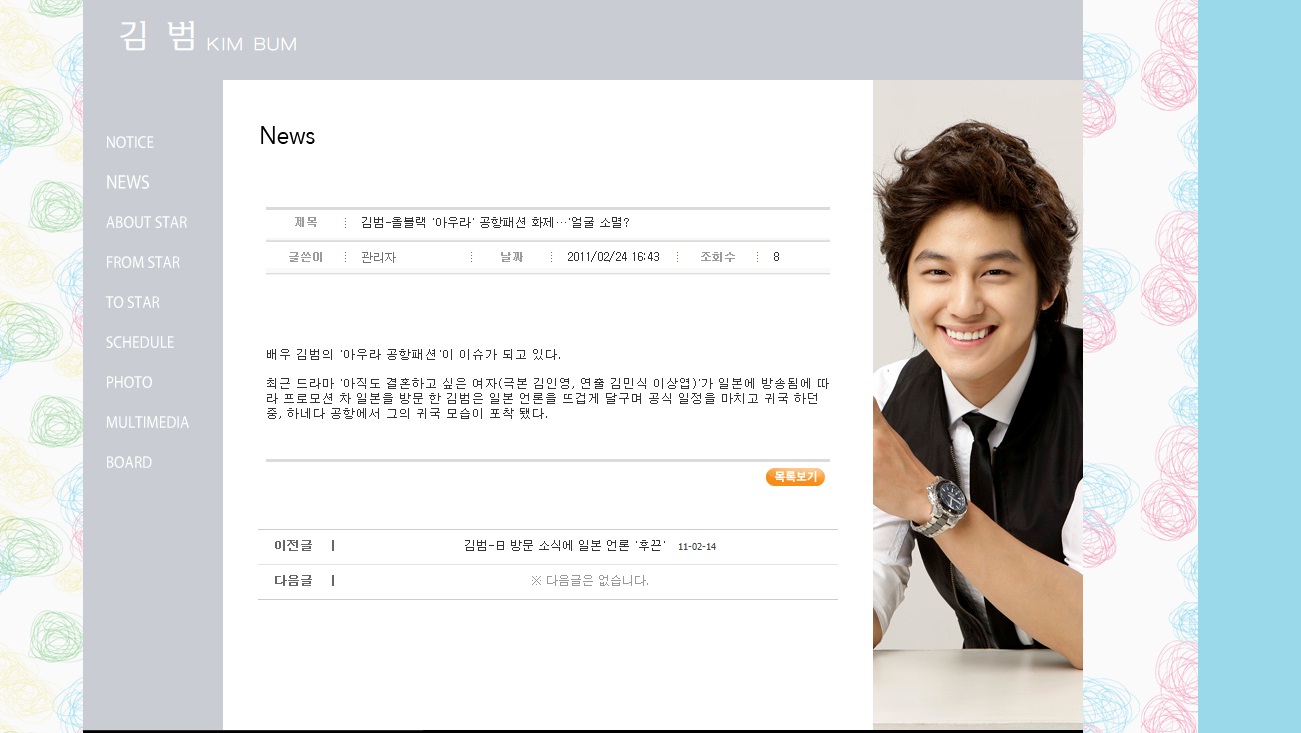Click the ※ 다음글은 없습니다 notice
Viewport: 1301px width, 733px height.
[590, 581]
